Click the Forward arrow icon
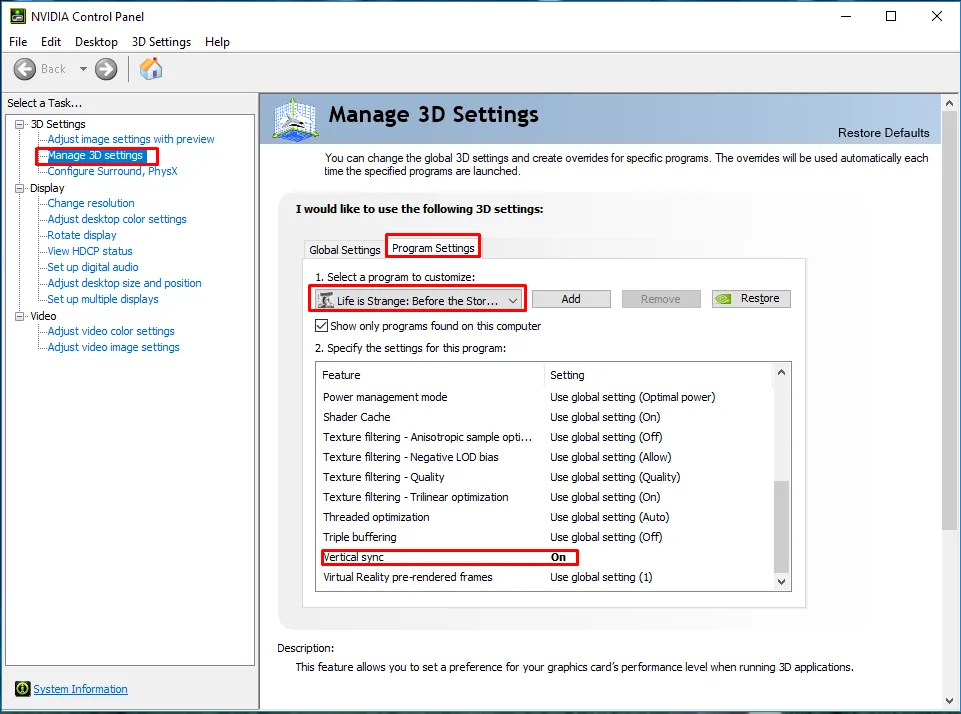This screenshot has width=961, height=714. pos(106,69)
